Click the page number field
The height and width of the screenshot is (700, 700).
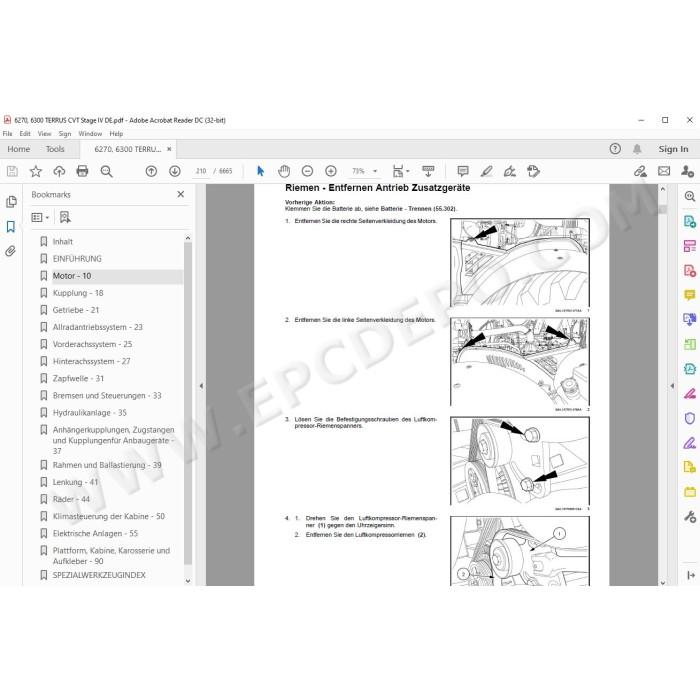coord(200,171)
